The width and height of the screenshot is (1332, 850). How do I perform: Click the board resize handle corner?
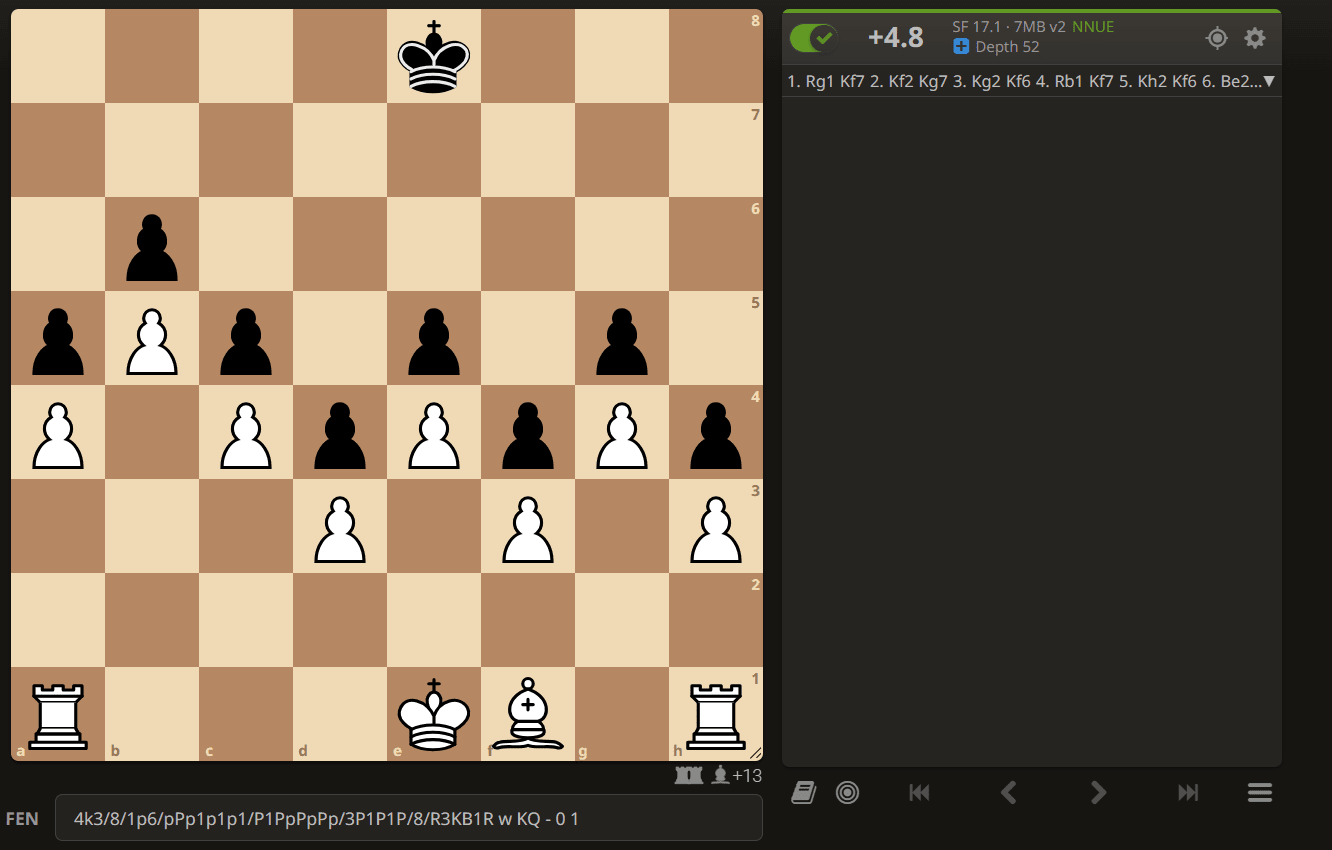point(756,754)
